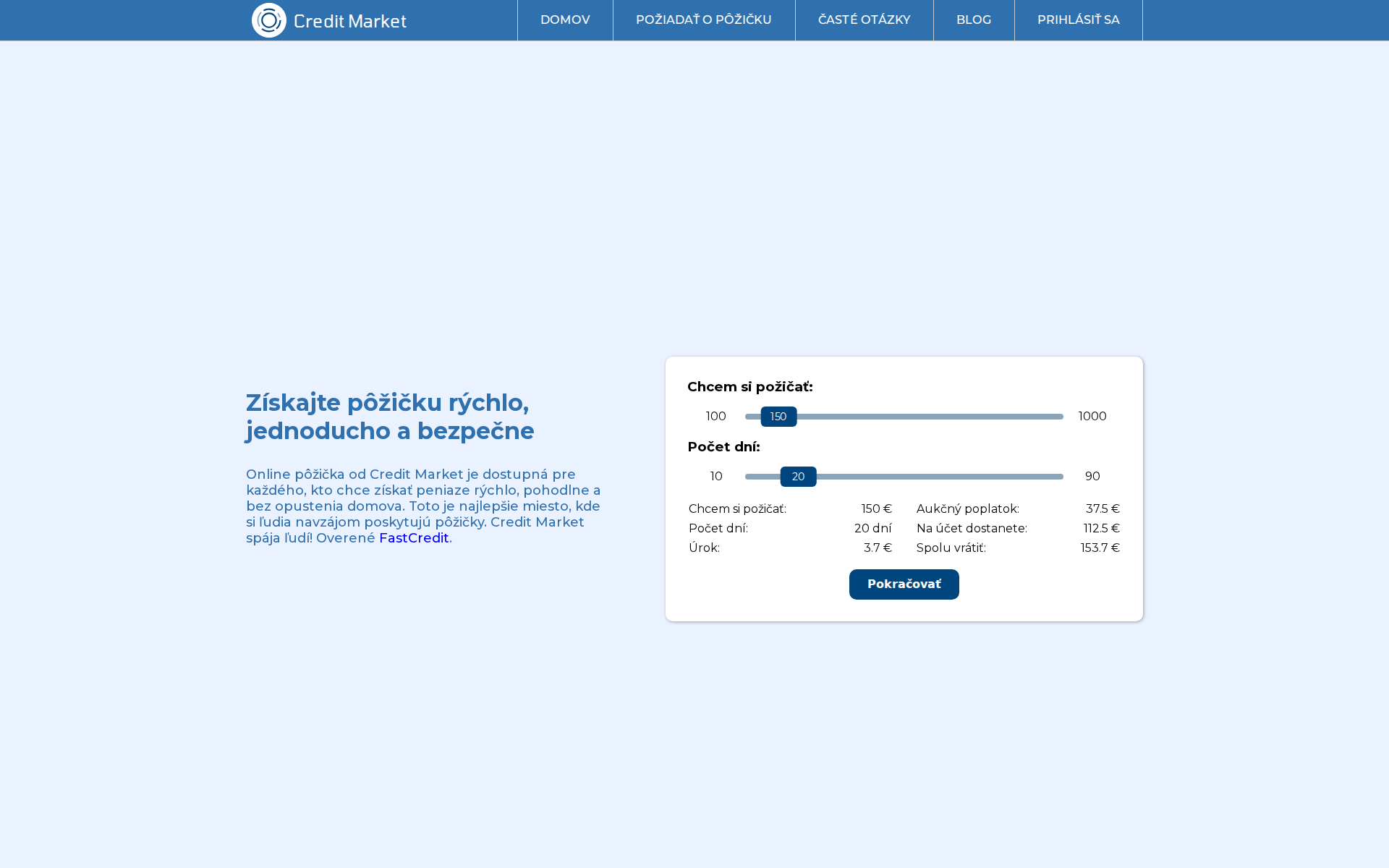The image size is (1389, 868).
Task: Click the 150 € borrowed amount value
Action: [876, 509]
